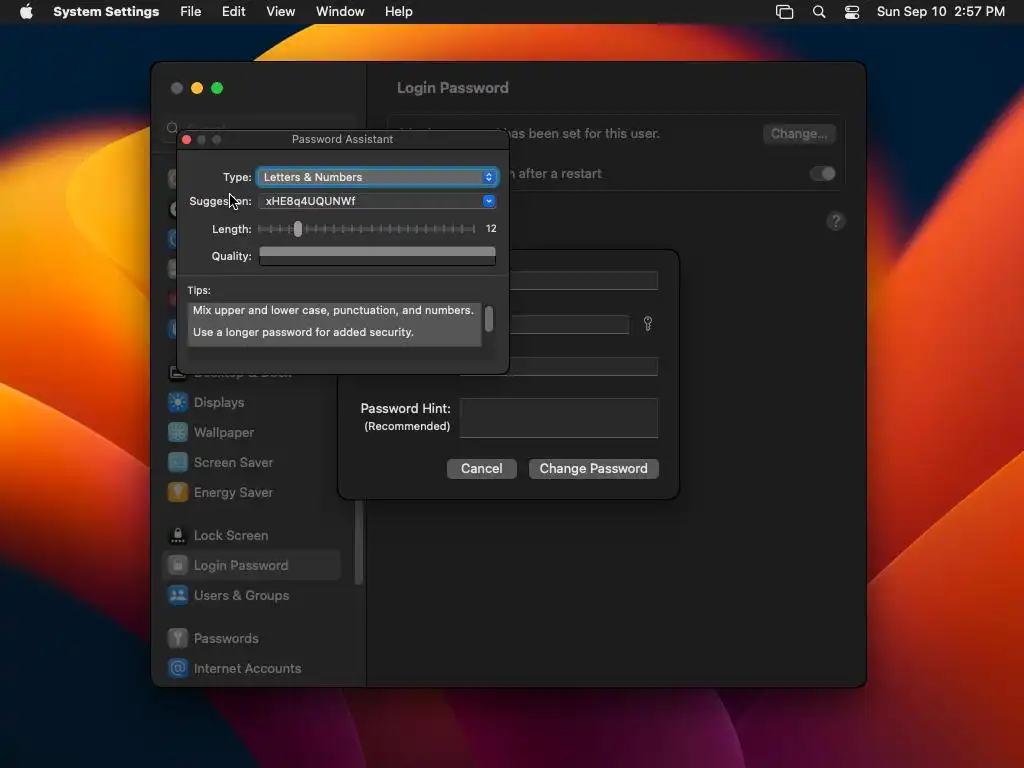1024x768 pixels.
Task: Click the Tips scrollbar in Password Assistant
Action: [x=488, y=319]
